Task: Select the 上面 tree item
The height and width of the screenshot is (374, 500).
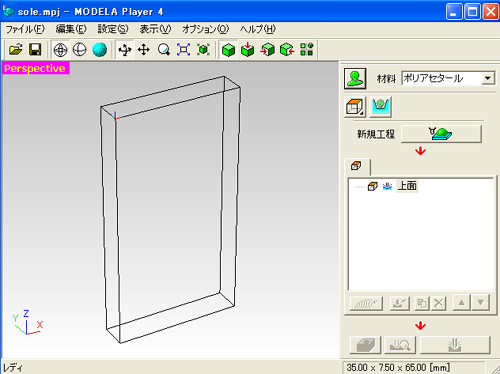Action: click(x=407, y=186)
